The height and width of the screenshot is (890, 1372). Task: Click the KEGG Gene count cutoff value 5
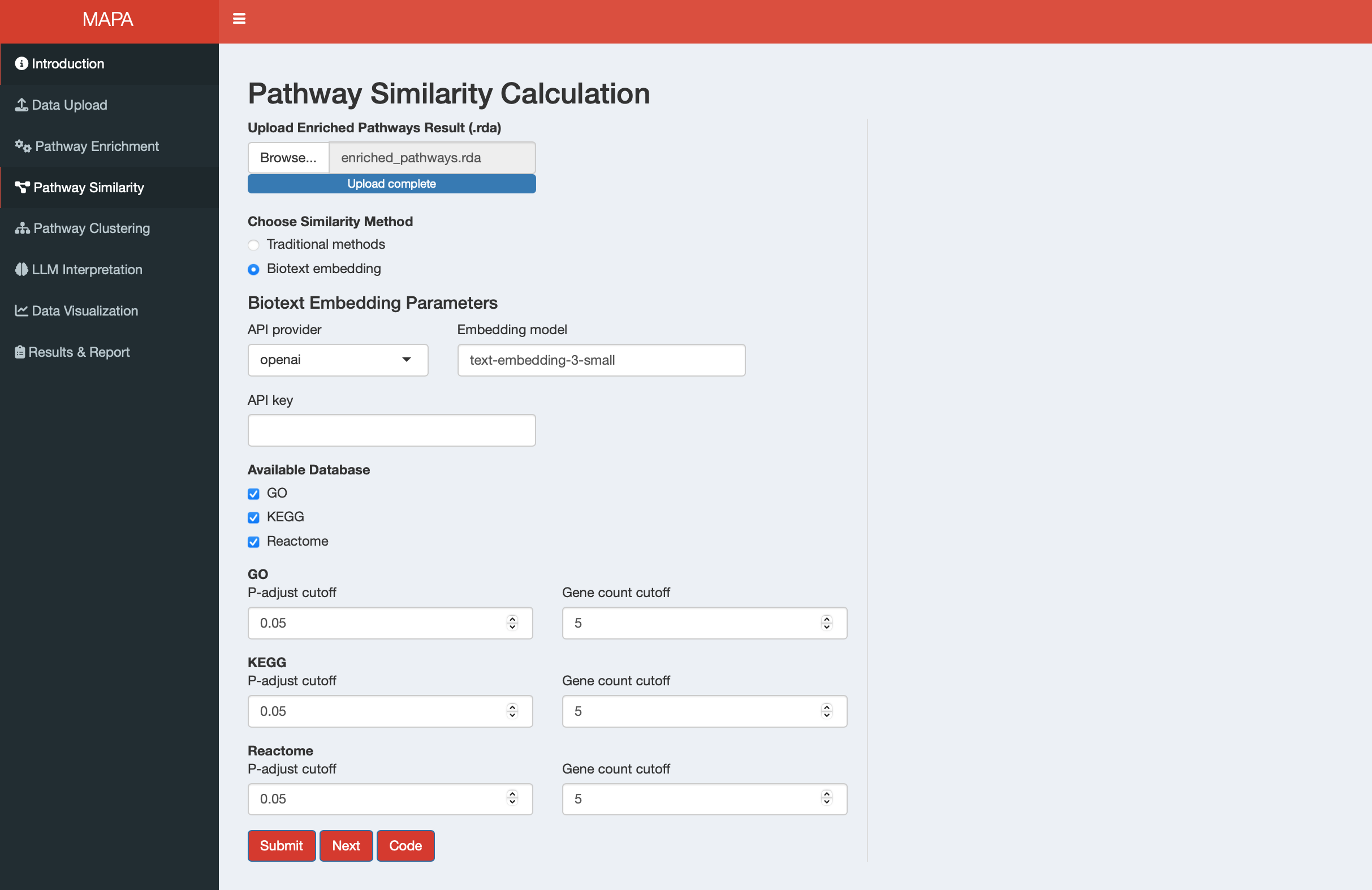click(x=578, y=711)
